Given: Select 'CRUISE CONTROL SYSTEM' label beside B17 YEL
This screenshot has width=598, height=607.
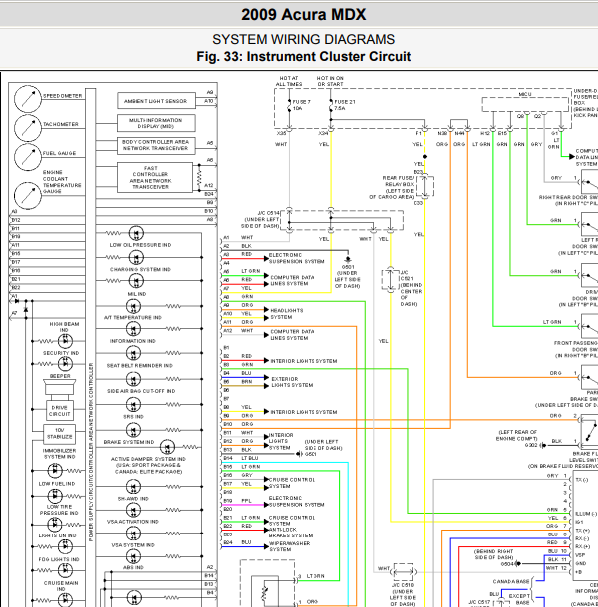Looking at the screenshot, I should coord(292,483).
